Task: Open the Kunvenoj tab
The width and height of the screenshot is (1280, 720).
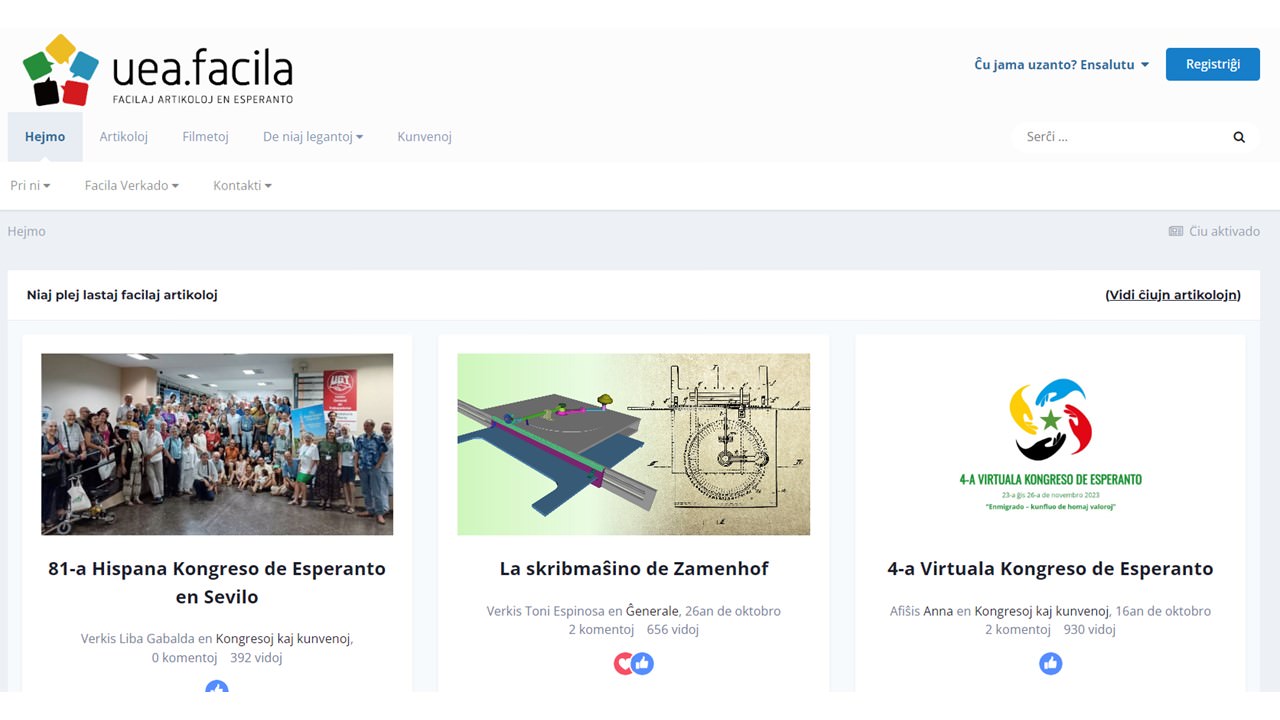Action: tap(424, 137)
